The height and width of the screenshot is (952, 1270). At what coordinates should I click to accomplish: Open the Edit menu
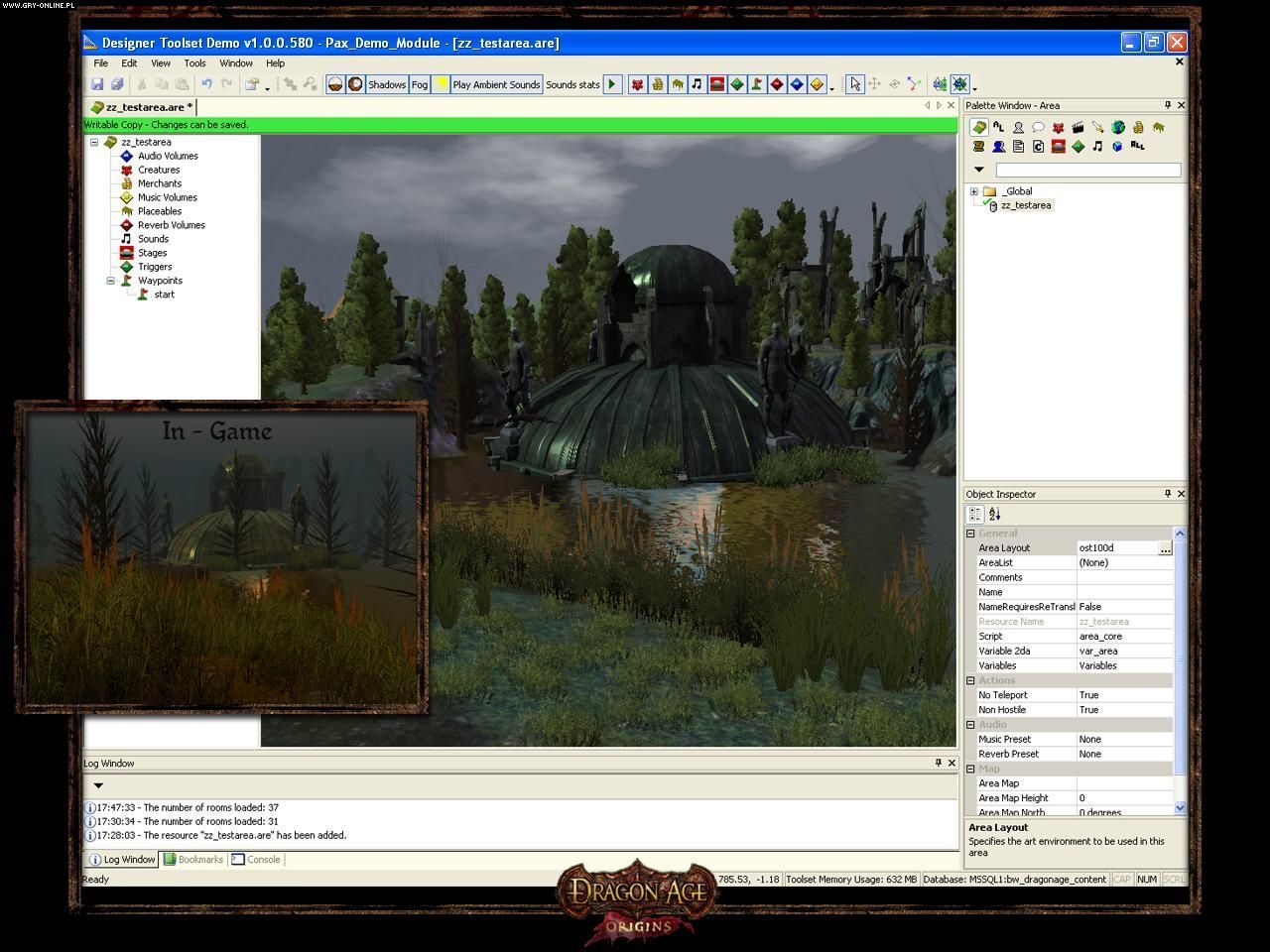pyautogui.click(x=129, y=63)
